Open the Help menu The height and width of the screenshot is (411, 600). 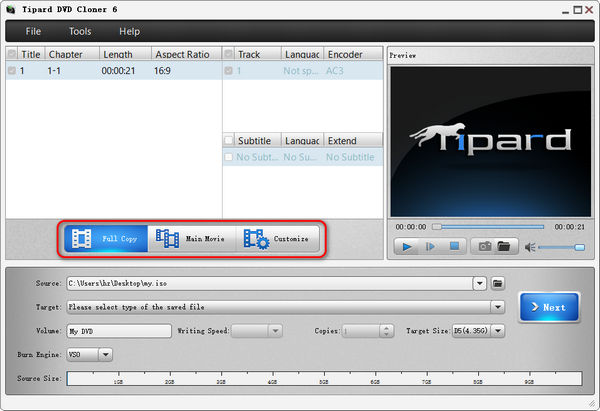(x=129, y=31)
